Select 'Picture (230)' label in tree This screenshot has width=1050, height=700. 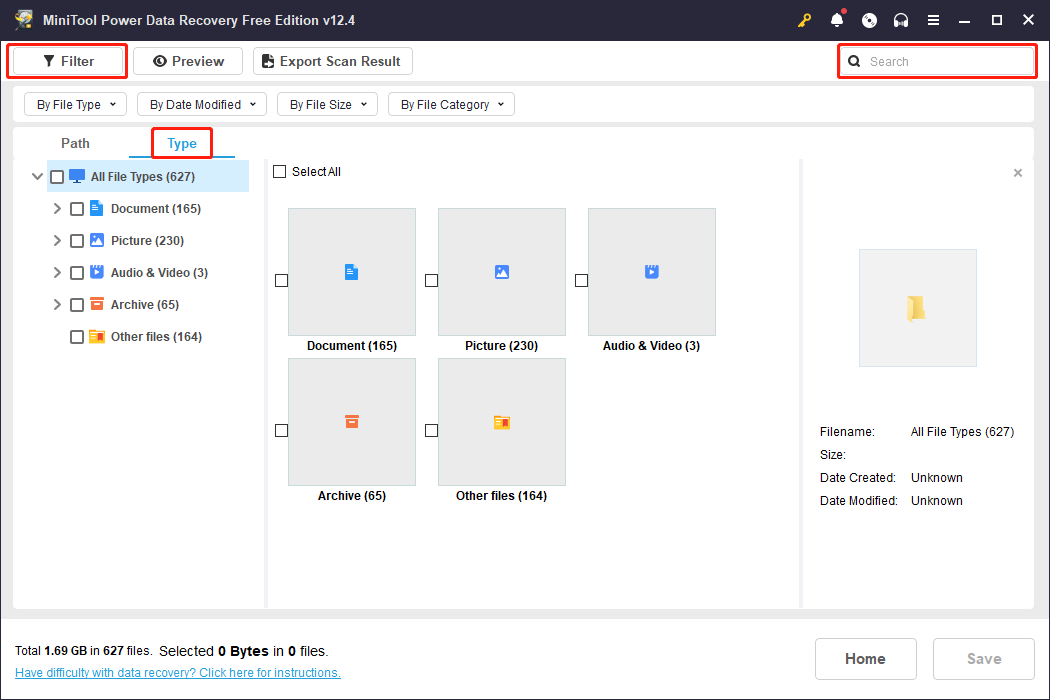pyautogui.click(x=147, y=240)
